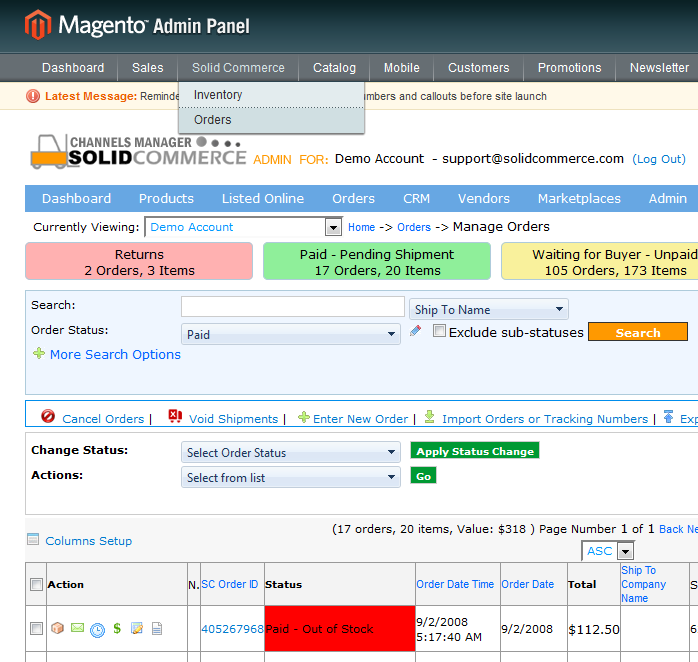
Task: Switch to the blue Orders tab
Action: [x=353, y=199]
